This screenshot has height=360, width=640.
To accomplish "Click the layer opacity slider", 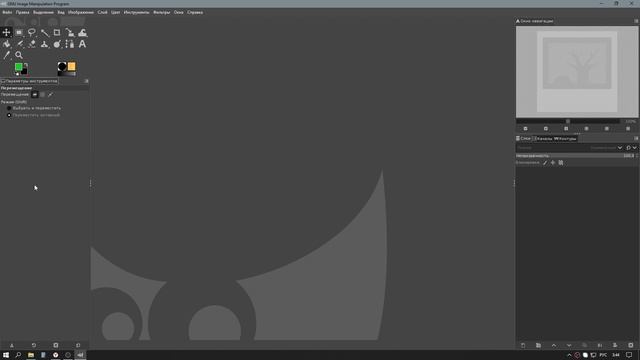I will click(x=575, y=156).
